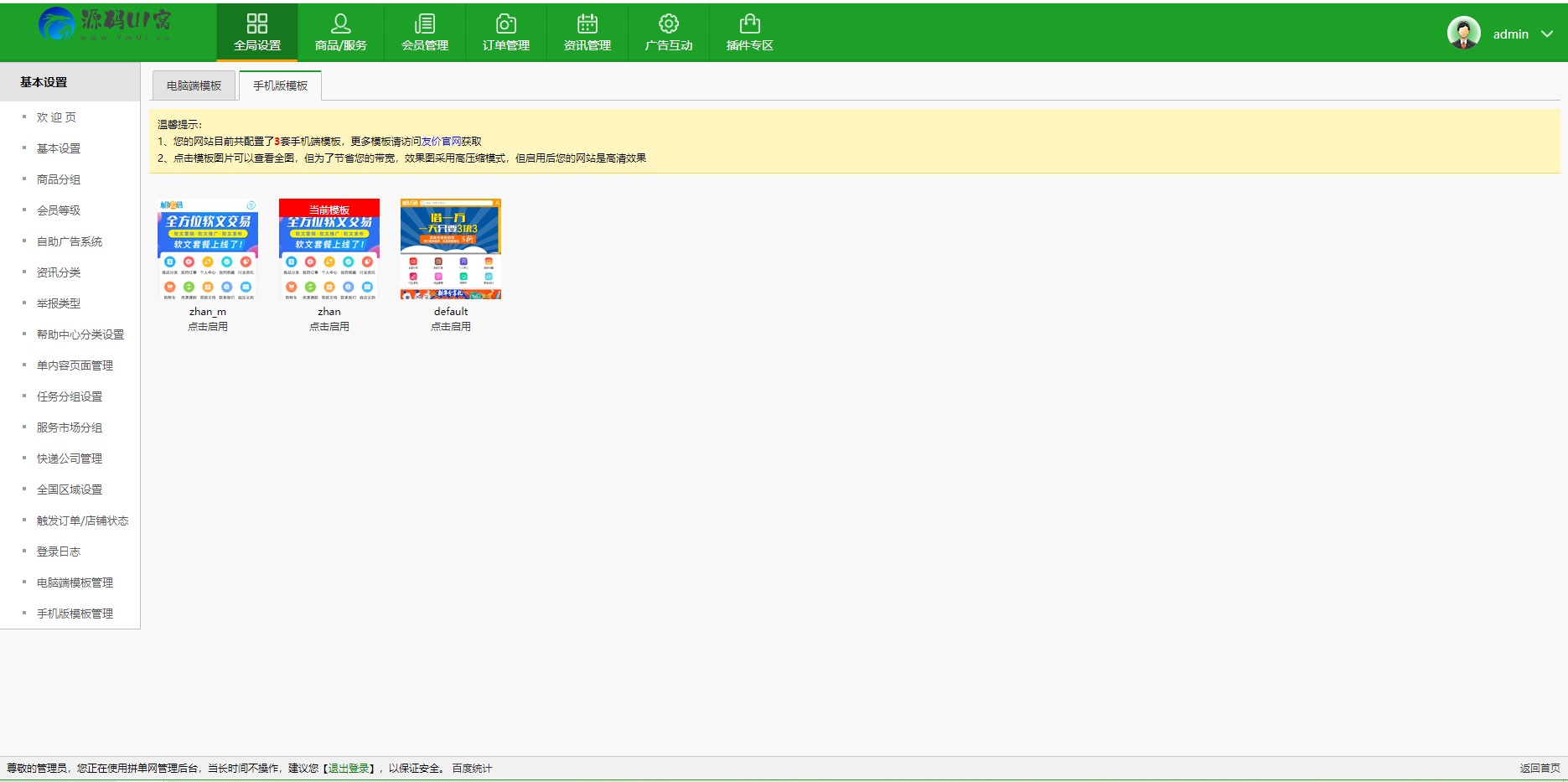This screenshot has height=782, width=1568.
Task: Switch to the 电脑端模板 tab
Action: pyautogui.click(x=193, y=85)
